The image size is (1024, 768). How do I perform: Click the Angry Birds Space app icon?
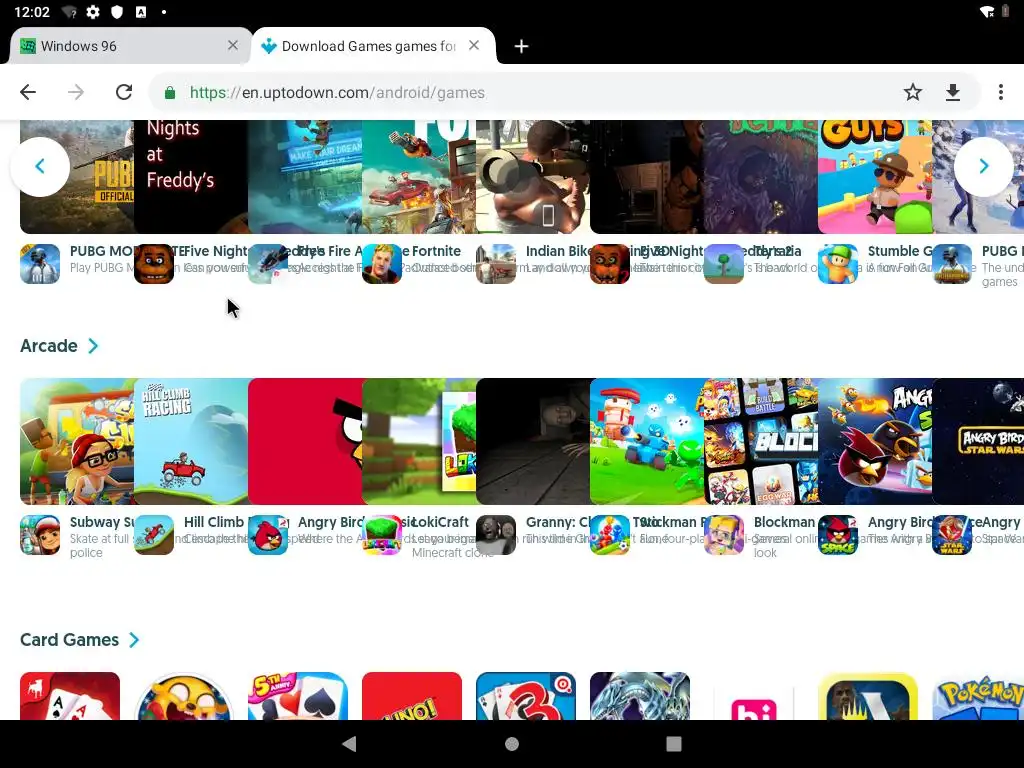click(x=838, y=535)
